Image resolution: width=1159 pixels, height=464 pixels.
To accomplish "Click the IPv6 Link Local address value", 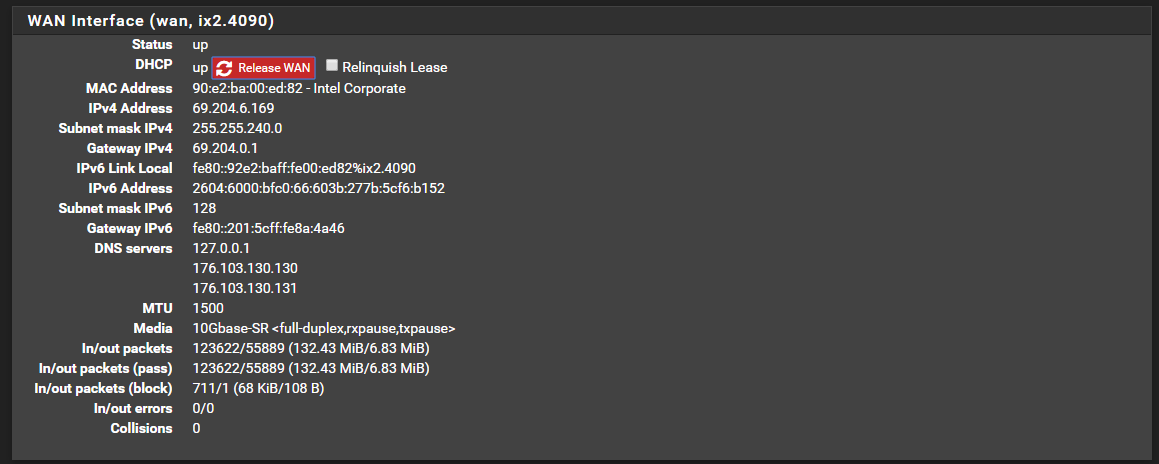I will (303, 168).
